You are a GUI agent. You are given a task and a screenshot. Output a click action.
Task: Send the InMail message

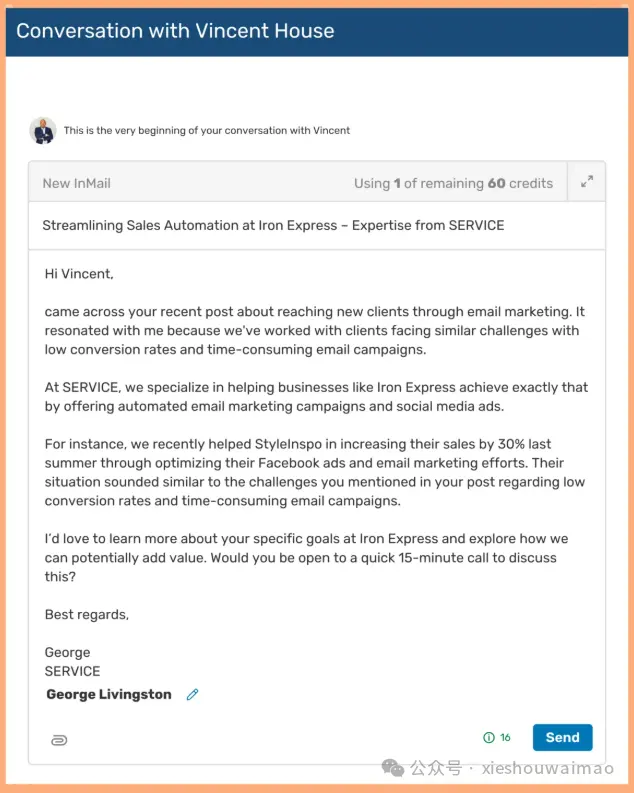pyautogui.click(x=562, y=737)
